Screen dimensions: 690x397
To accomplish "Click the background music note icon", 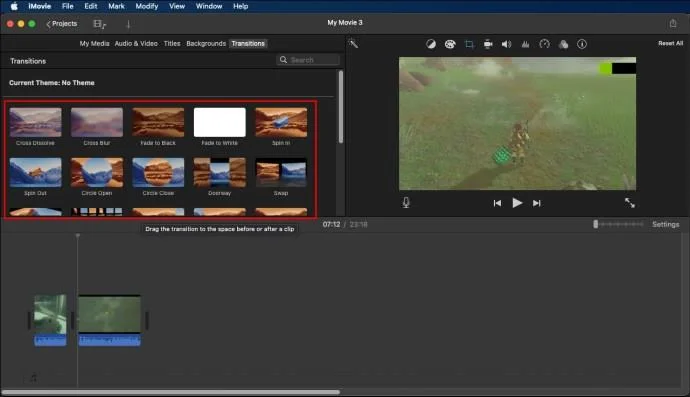I will click(33, 377).
